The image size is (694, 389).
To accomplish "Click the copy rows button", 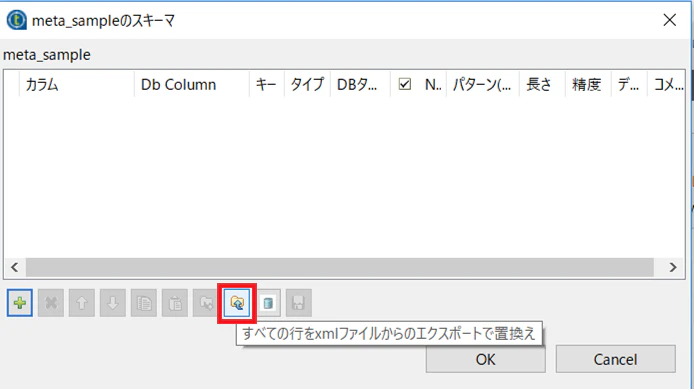I will pyautogui.click(x=144, y=303).
